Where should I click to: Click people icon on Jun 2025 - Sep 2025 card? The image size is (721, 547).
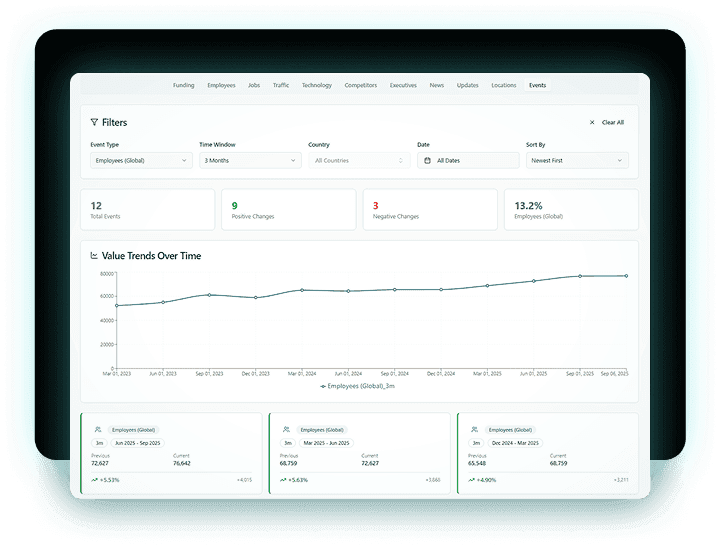[97, 429]
